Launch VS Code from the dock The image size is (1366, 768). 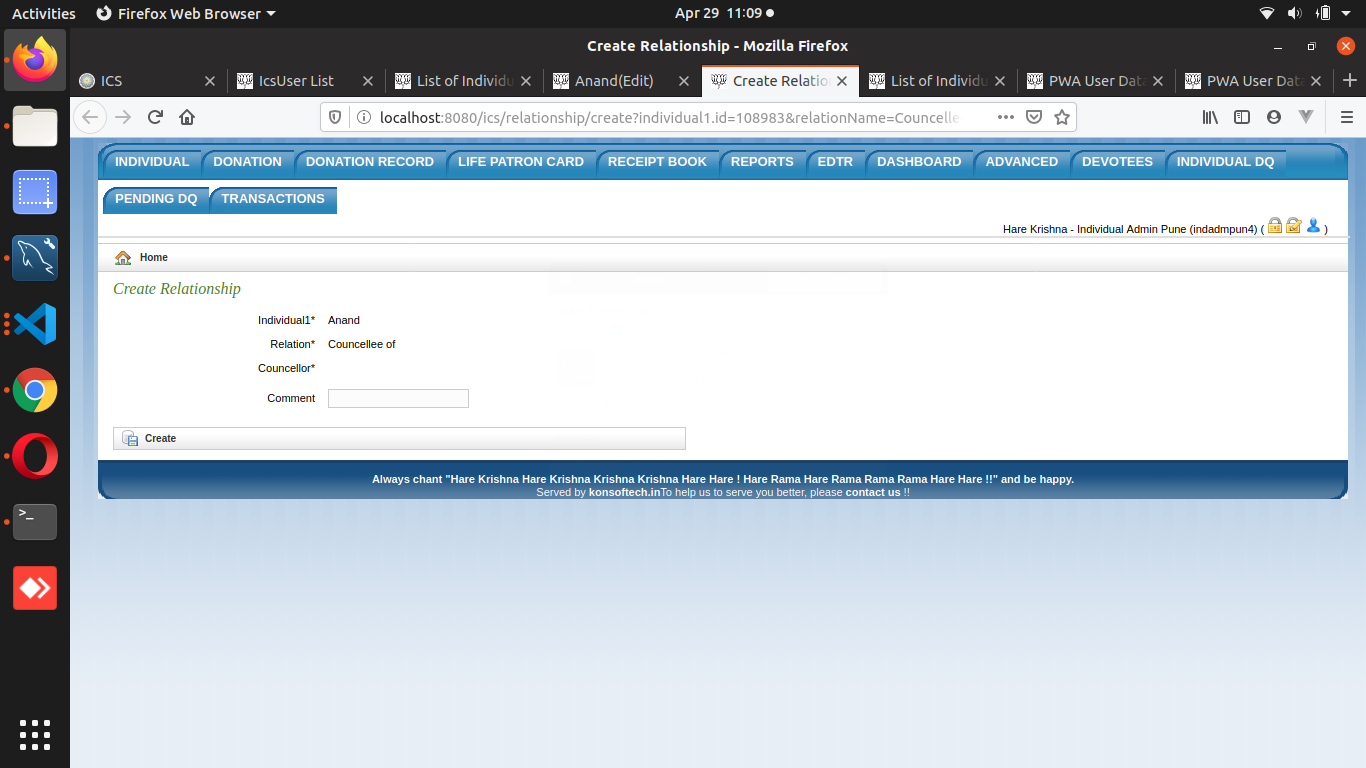(34, 324)
